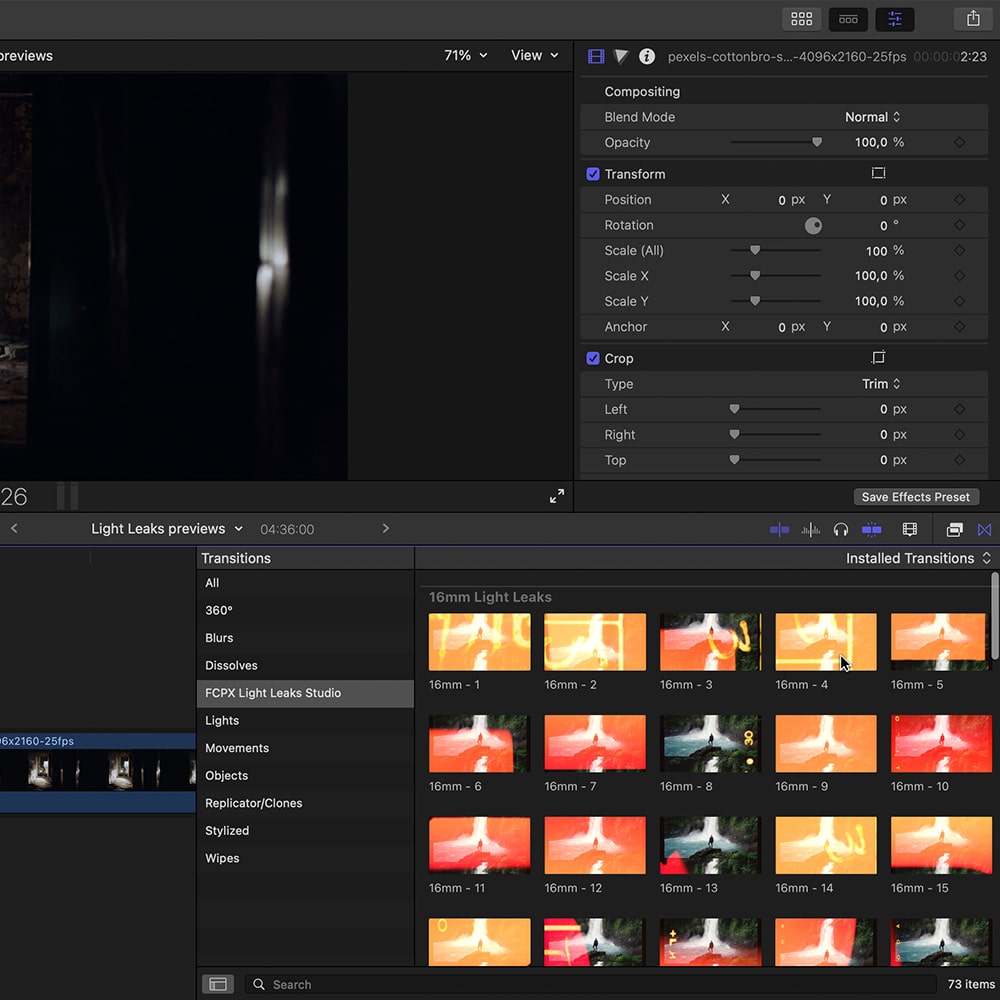Image resolution: width=1000 pixels, height=1000 pixels.
Task: Select the 16mm - 8 transition thumbnail
Action: point(710,743)
